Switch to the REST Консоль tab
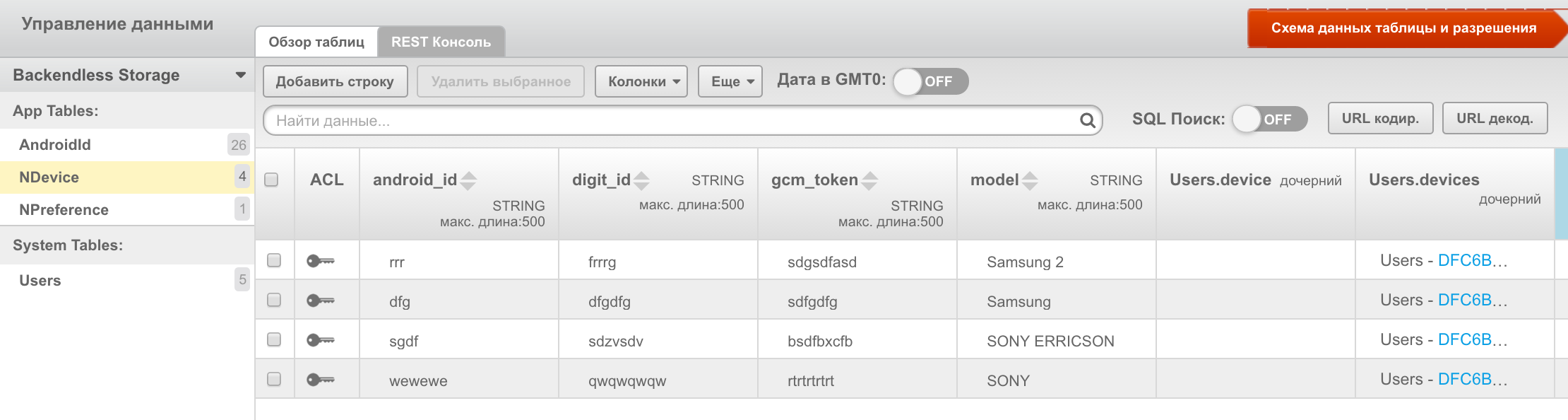 click(441, 42)
